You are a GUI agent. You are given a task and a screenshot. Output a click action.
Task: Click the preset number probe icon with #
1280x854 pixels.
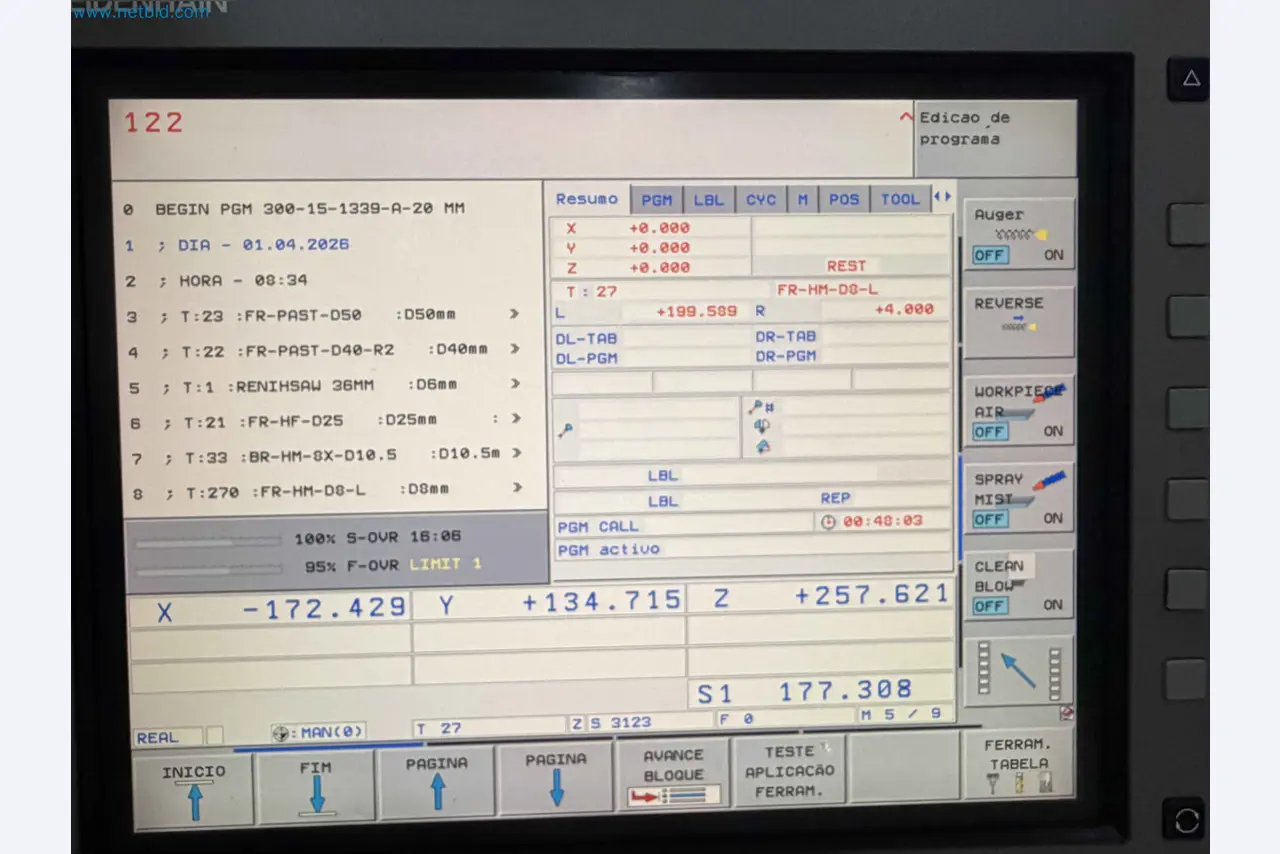coord(762,407)
